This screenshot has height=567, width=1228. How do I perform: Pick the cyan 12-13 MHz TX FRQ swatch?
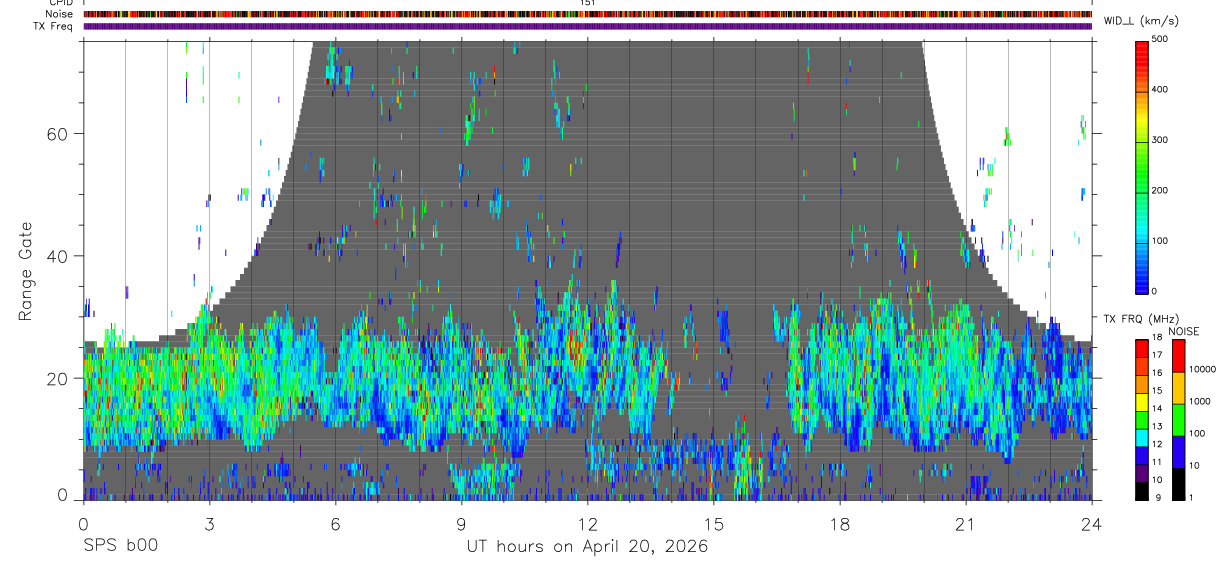coord(1142,436)
